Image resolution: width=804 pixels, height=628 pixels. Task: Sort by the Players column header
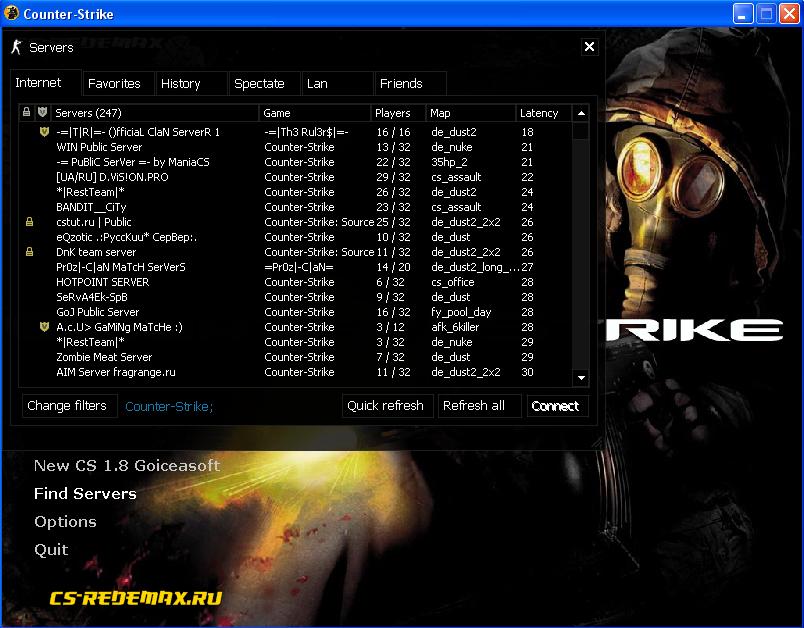[x=398, y=113]
